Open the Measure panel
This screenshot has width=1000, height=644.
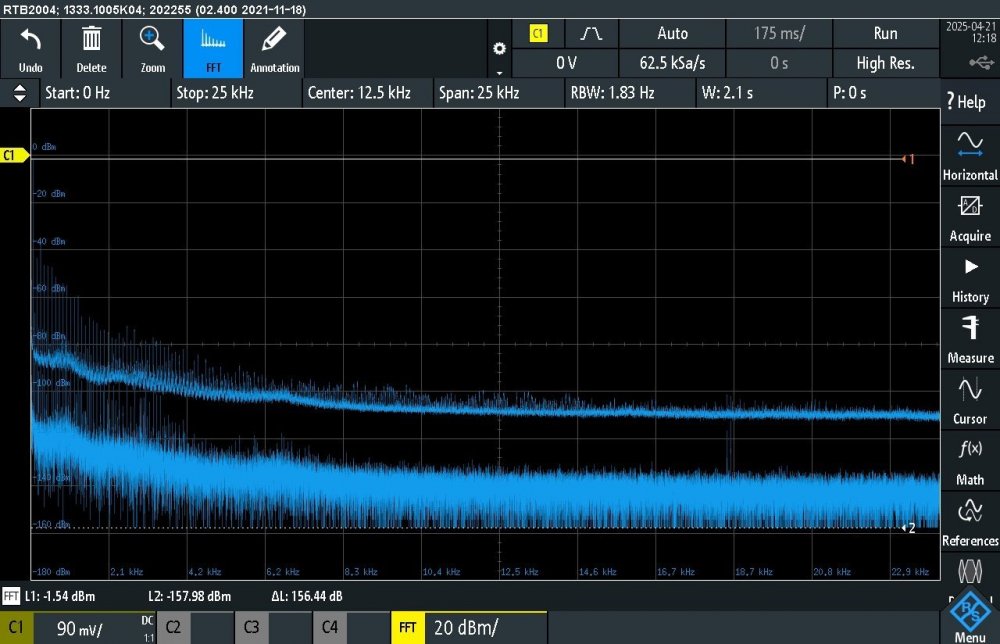969,339
